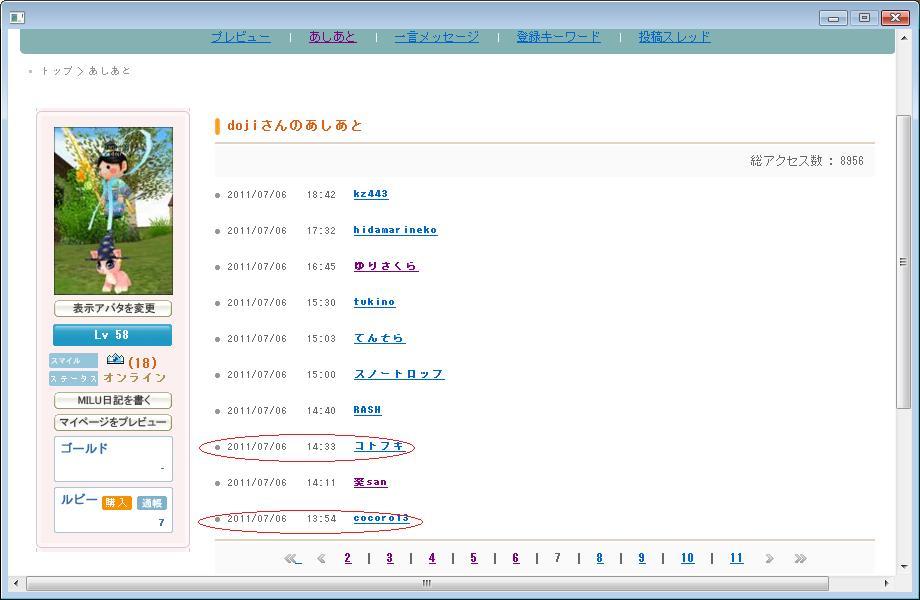Click the smile crown icon

click(x=115, y=360)
